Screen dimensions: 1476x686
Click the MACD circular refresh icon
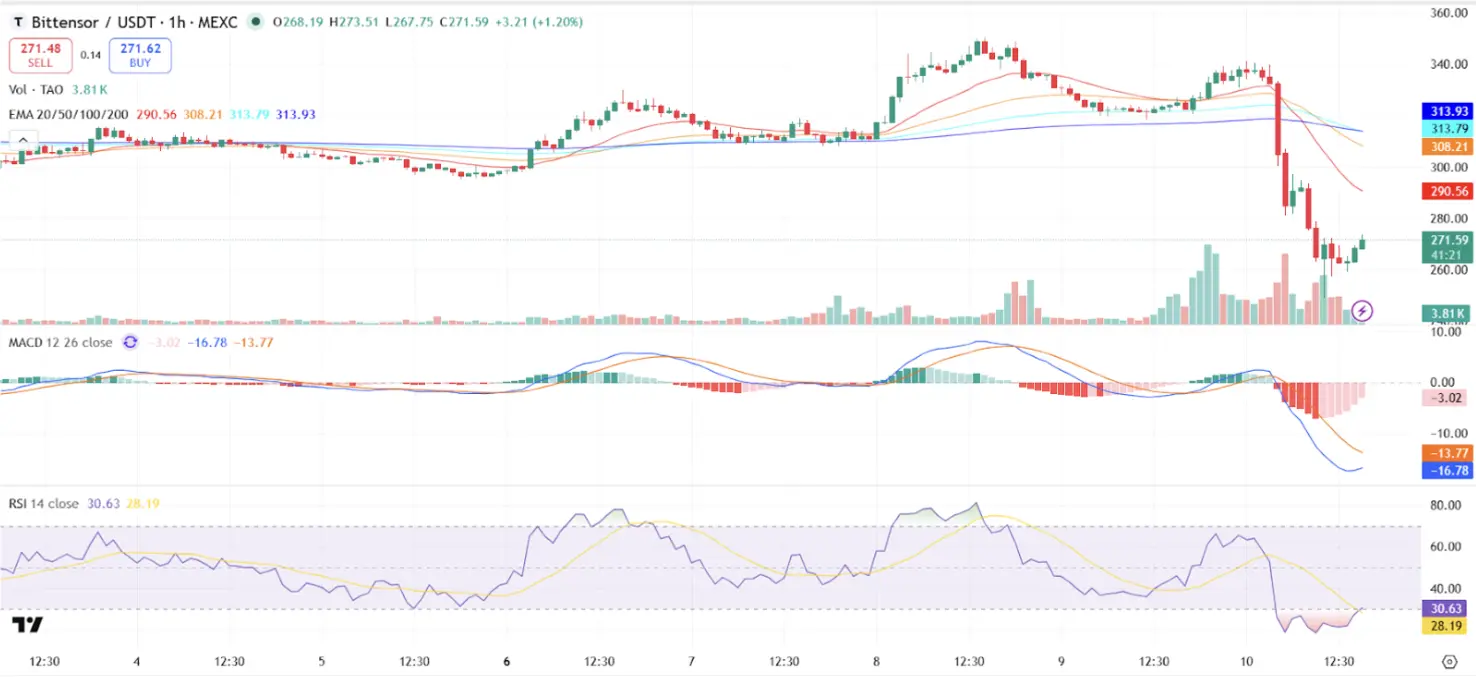pos(130,342)
